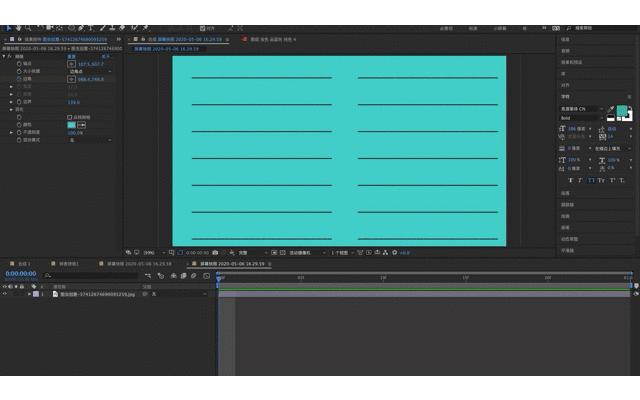This screenshot has width=640, height=400.
Task: Click the color eyedropper in Effect Controls
Action: click(81, 125)
